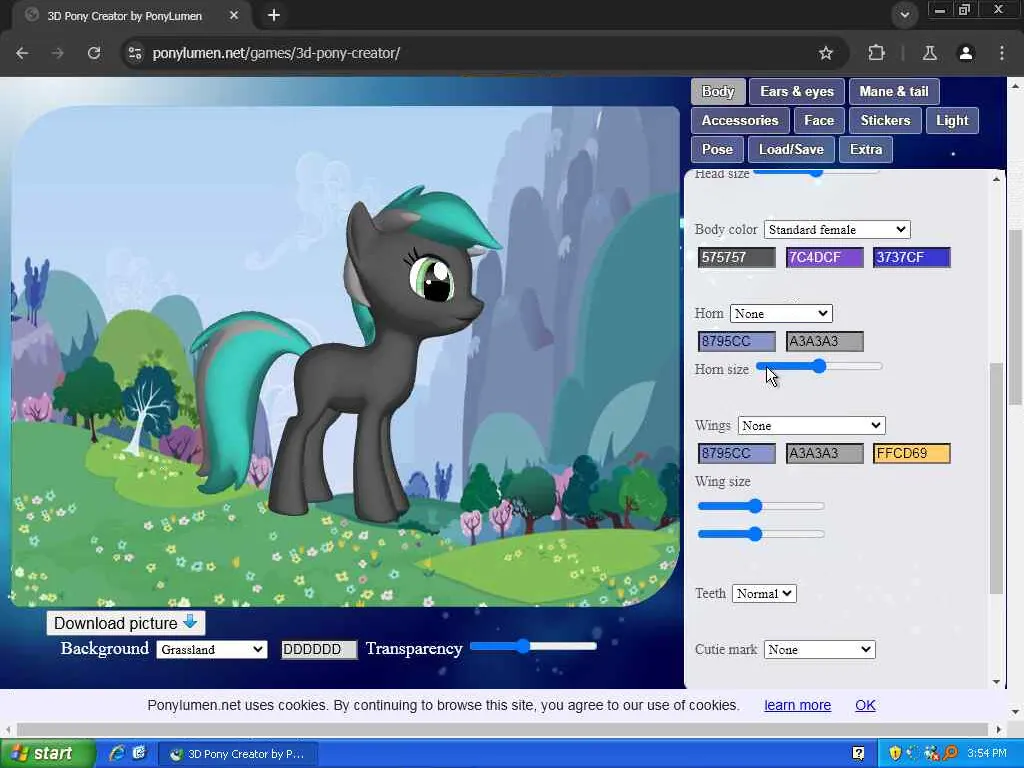The width and height of the screenshot is (1024, 768).
Task: View site information icon in address bar
Action: [135, 53]
